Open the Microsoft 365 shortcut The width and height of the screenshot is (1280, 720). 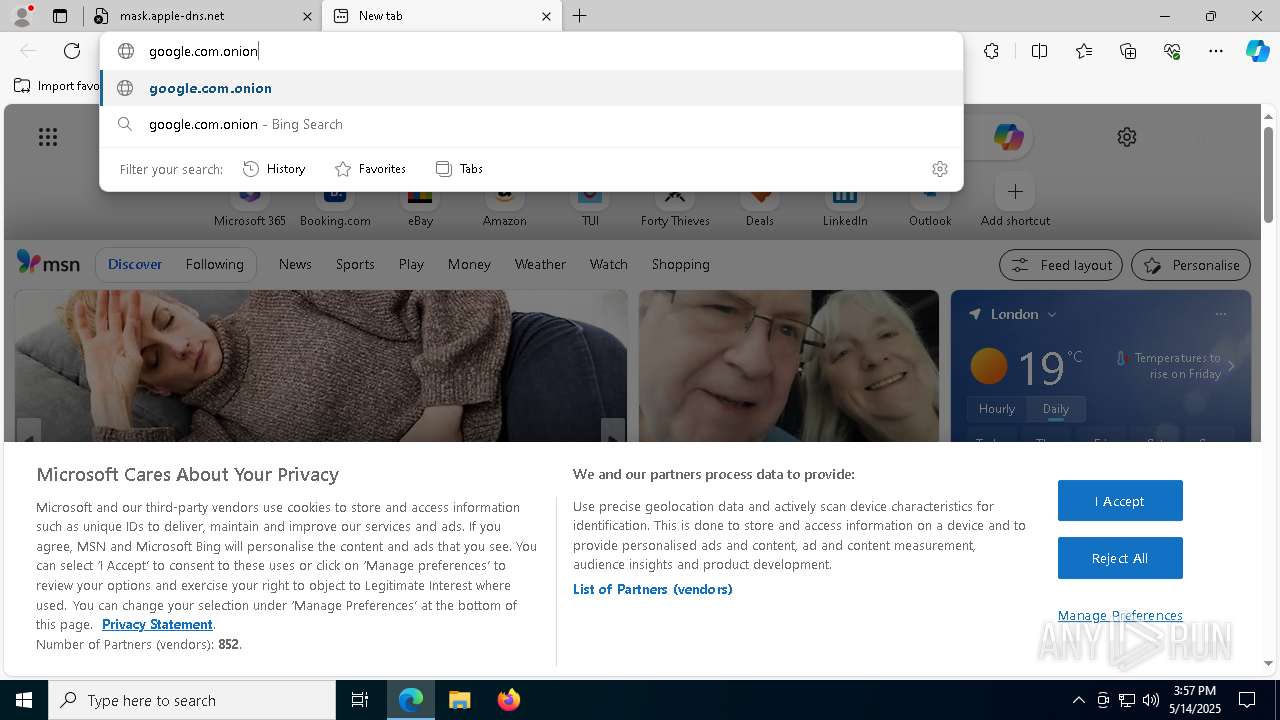click(250, 207)
